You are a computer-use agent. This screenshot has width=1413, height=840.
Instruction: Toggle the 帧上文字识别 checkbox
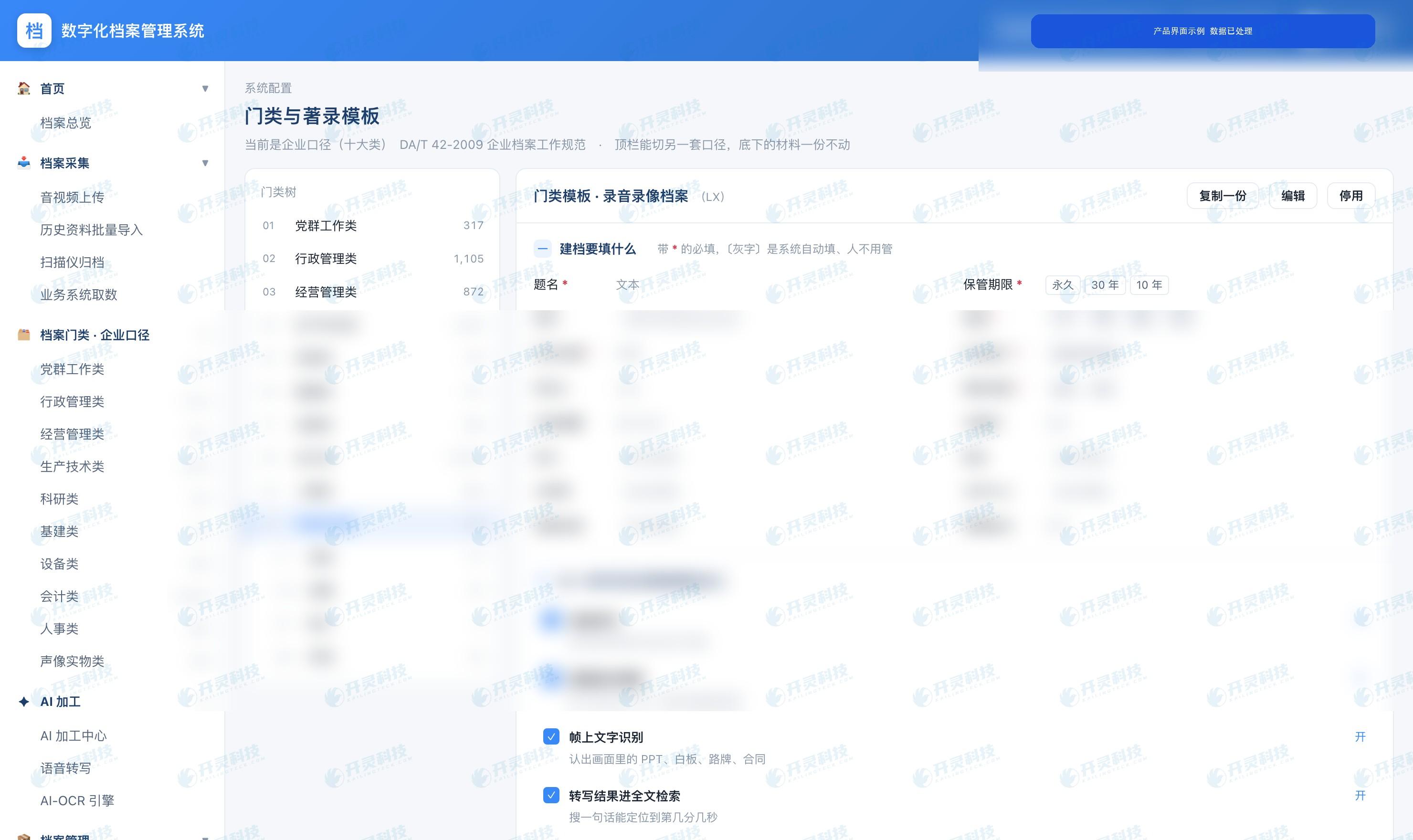pyautogui.click(x=551, y=736)
